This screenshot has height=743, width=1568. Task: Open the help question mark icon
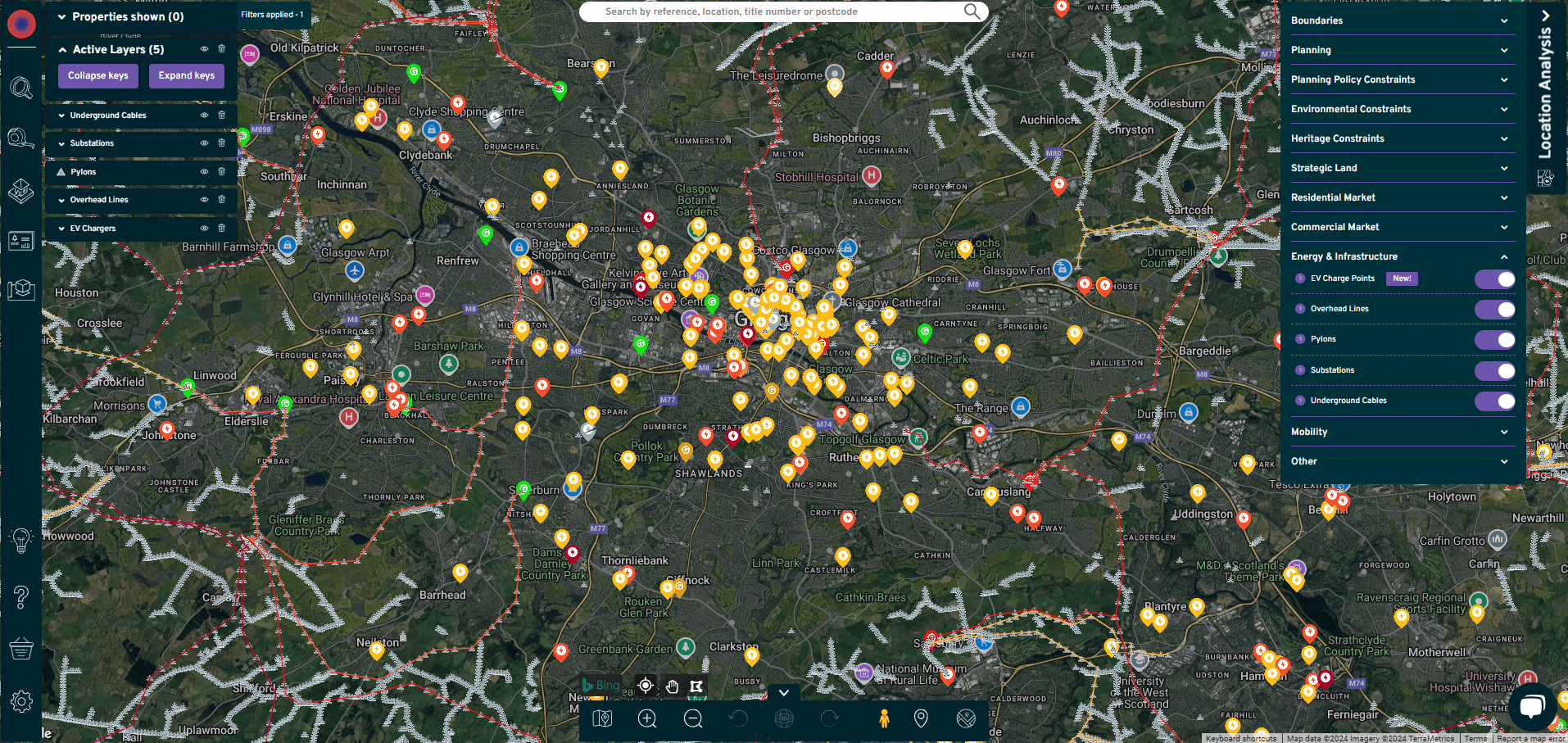(x=21, y=597)
